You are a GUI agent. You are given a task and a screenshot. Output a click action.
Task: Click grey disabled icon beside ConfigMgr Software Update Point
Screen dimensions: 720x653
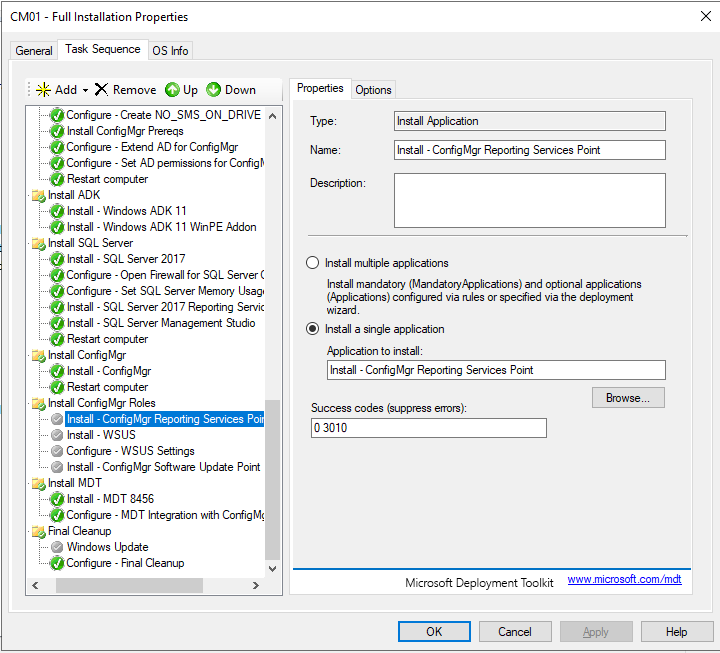click(x=57, y=467)
